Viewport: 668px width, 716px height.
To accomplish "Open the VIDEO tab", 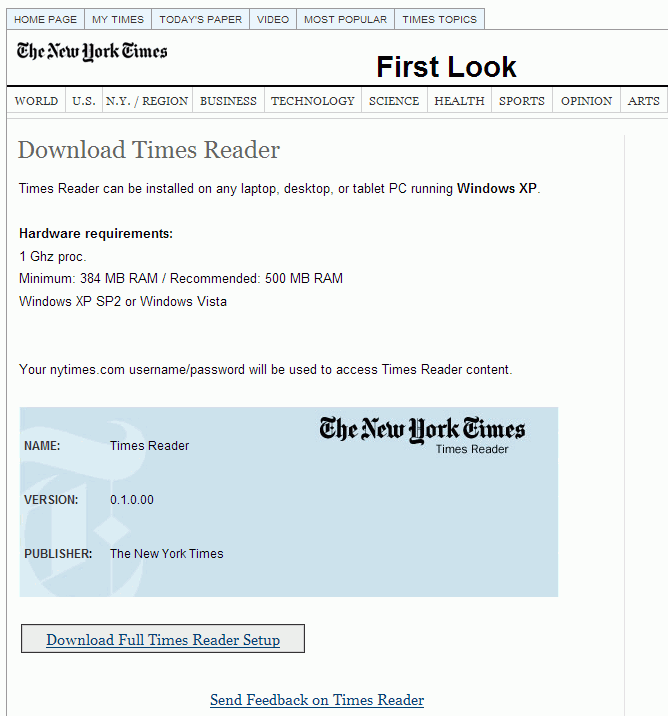I will [x=273, y=19].
